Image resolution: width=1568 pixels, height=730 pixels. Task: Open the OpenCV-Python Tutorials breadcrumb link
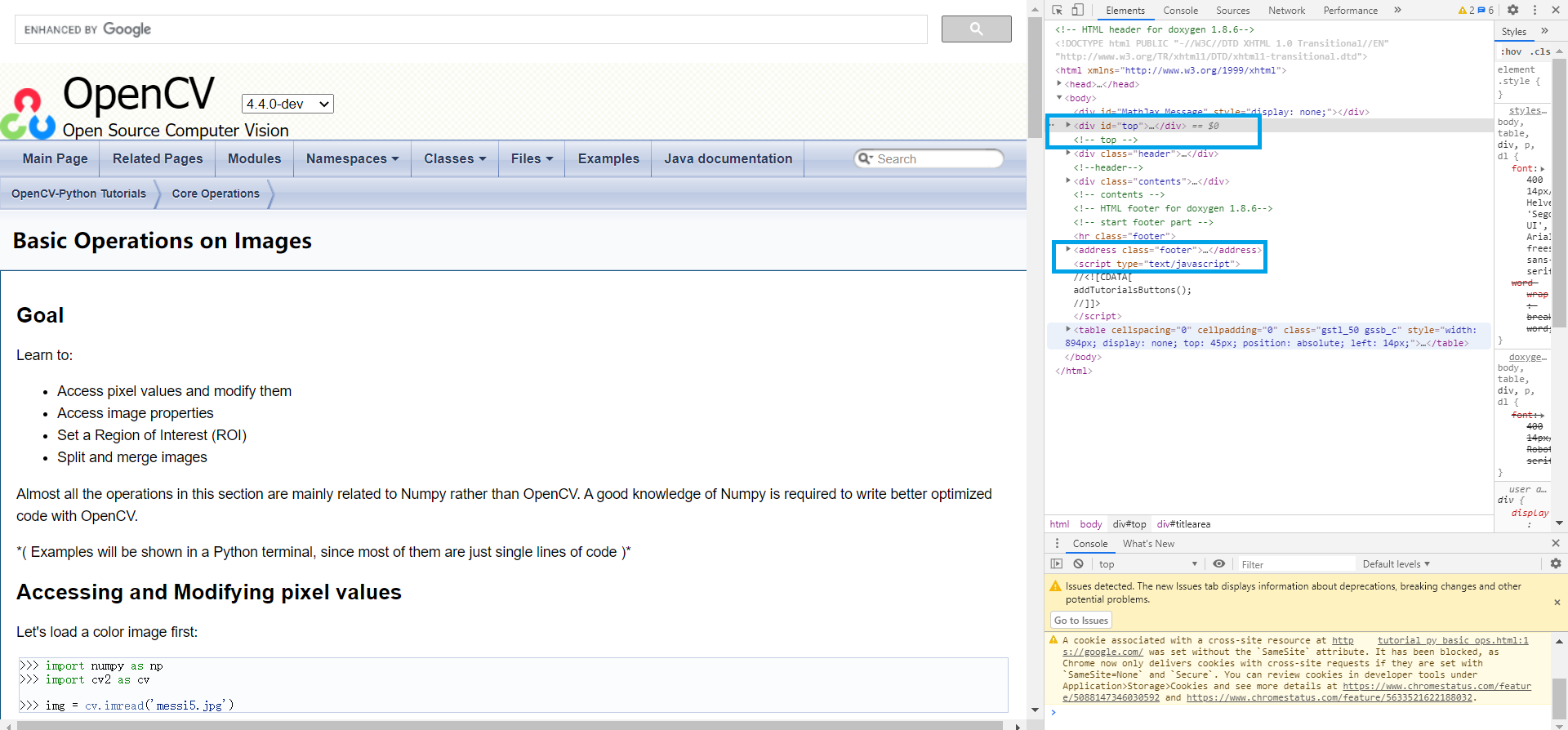(x=78, y=194)
